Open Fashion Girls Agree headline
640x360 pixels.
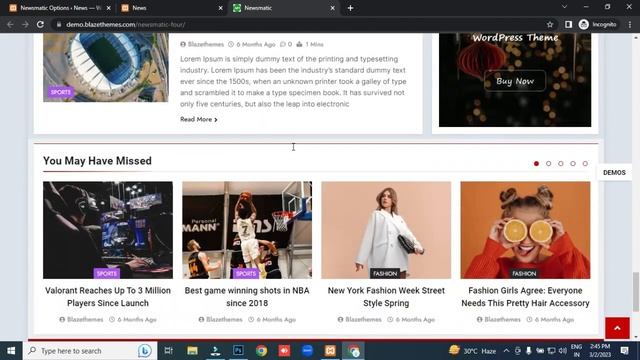pos(525,297)
